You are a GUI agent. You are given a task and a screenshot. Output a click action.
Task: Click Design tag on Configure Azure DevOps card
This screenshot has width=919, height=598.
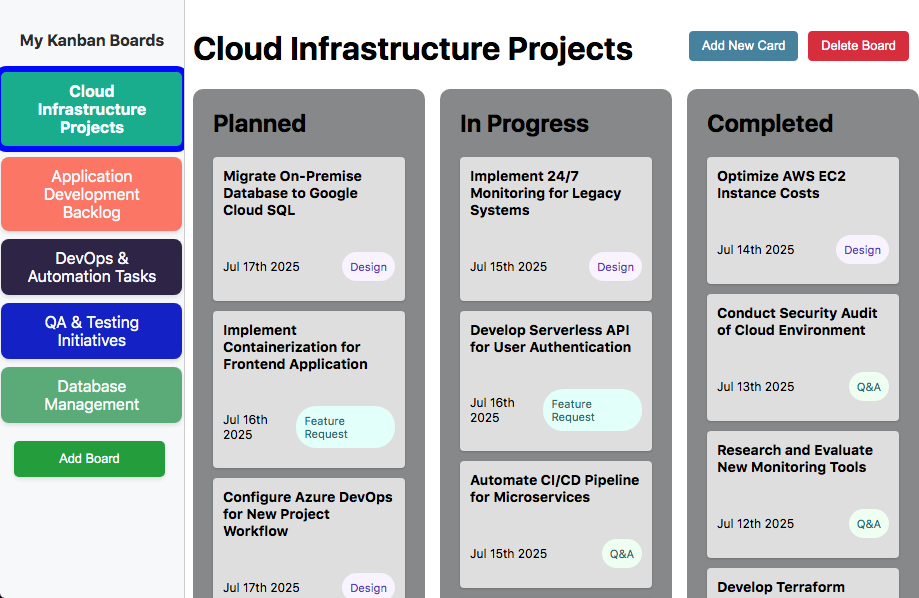[x=368, y=586]
